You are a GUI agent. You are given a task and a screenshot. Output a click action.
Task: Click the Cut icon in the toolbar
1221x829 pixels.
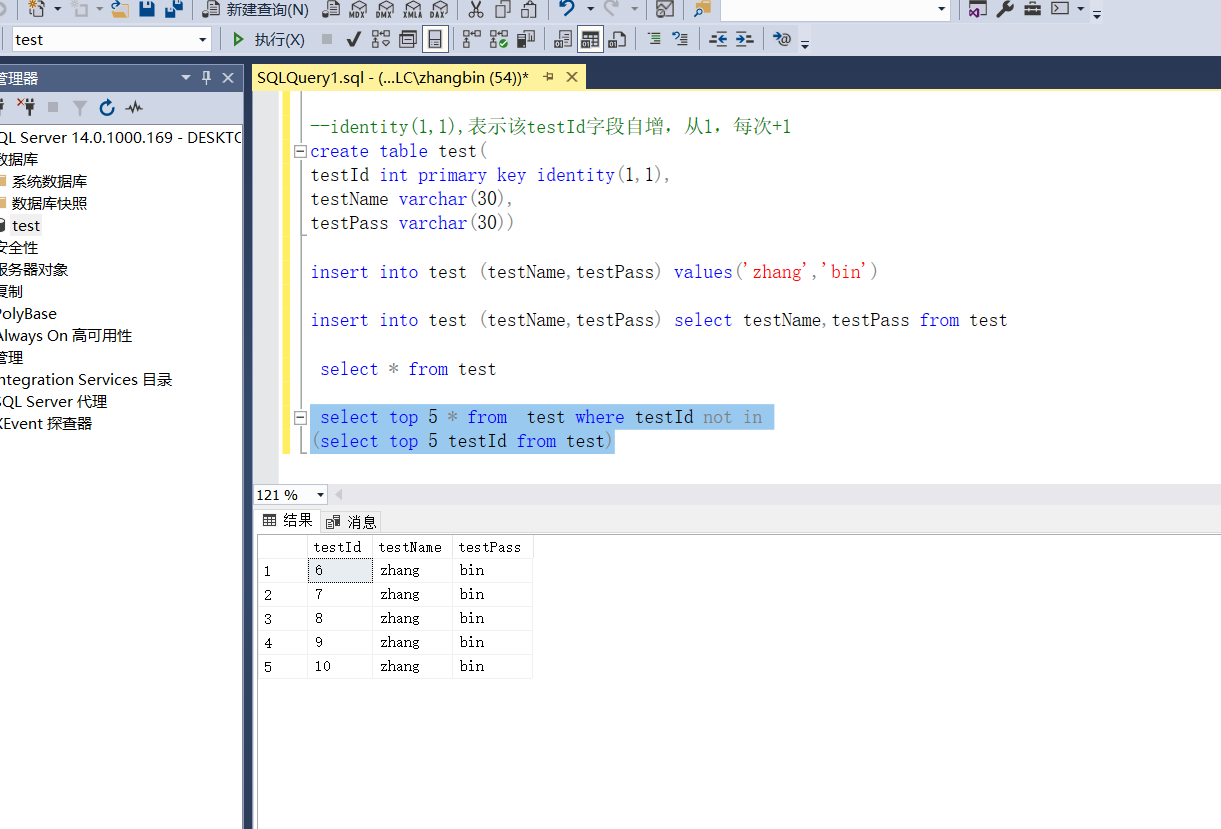tap(477, 11)
